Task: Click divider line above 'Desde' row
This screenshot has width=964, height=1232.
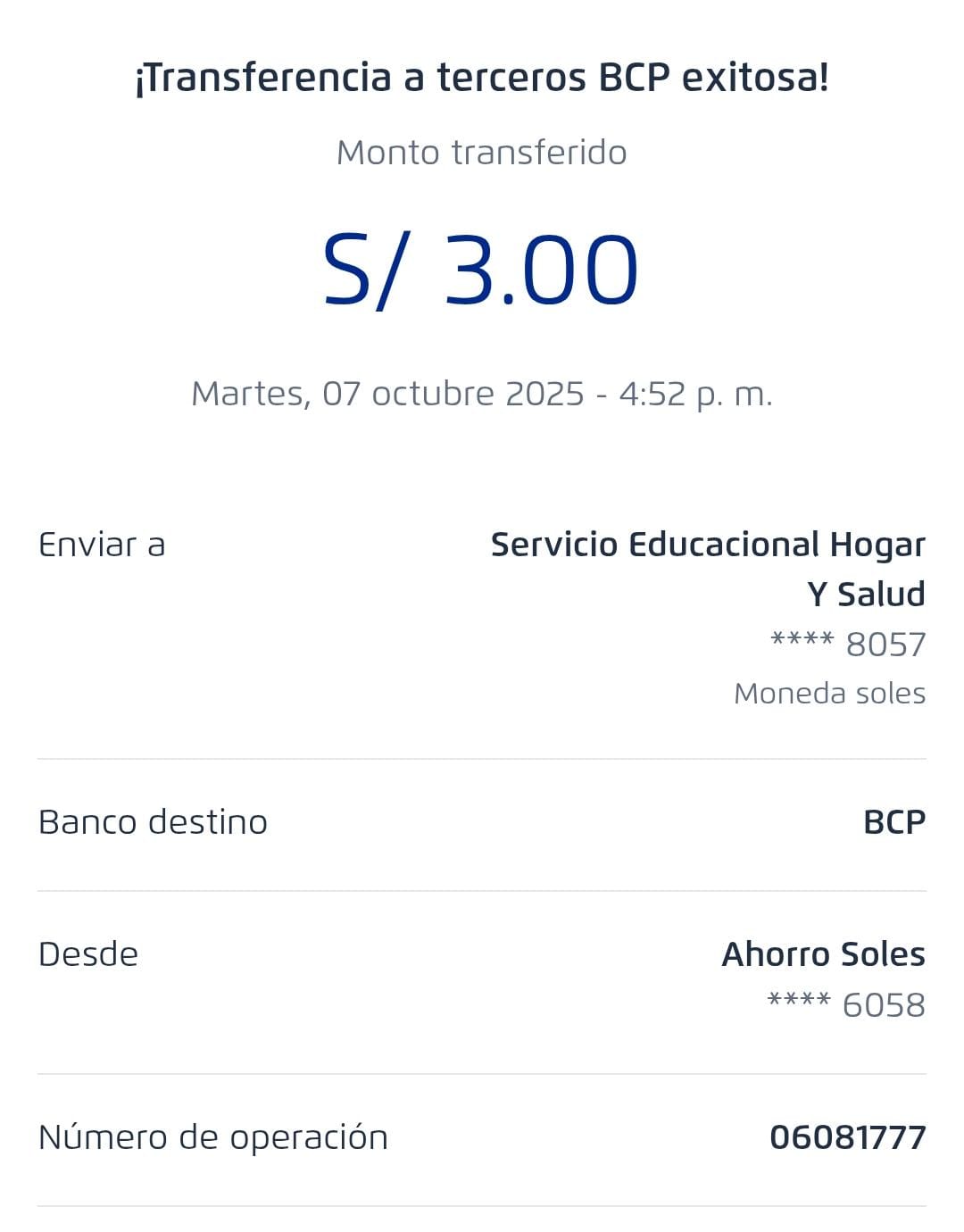Action: (x=482, y=891)
